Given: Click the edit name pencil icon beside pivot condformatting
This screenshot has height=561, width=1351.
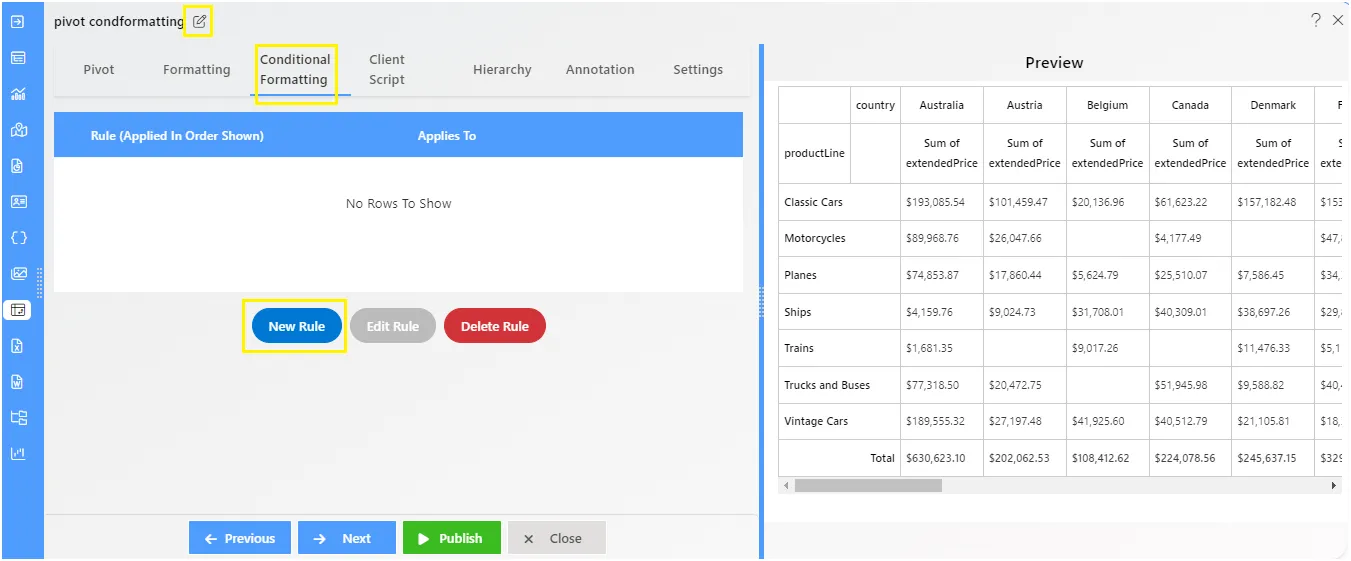Looking at the screenshot, I should click(199, 21).
